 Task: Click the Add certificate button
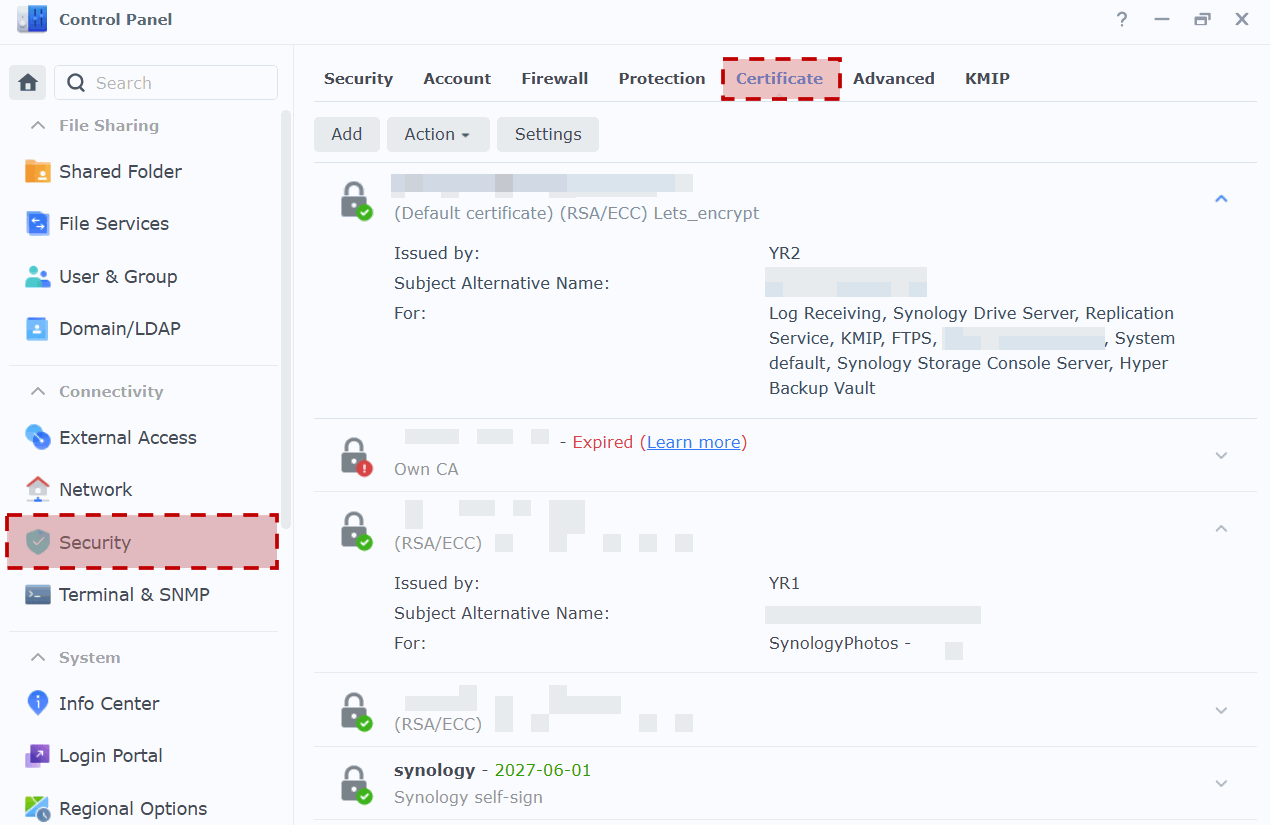[347, 134]
